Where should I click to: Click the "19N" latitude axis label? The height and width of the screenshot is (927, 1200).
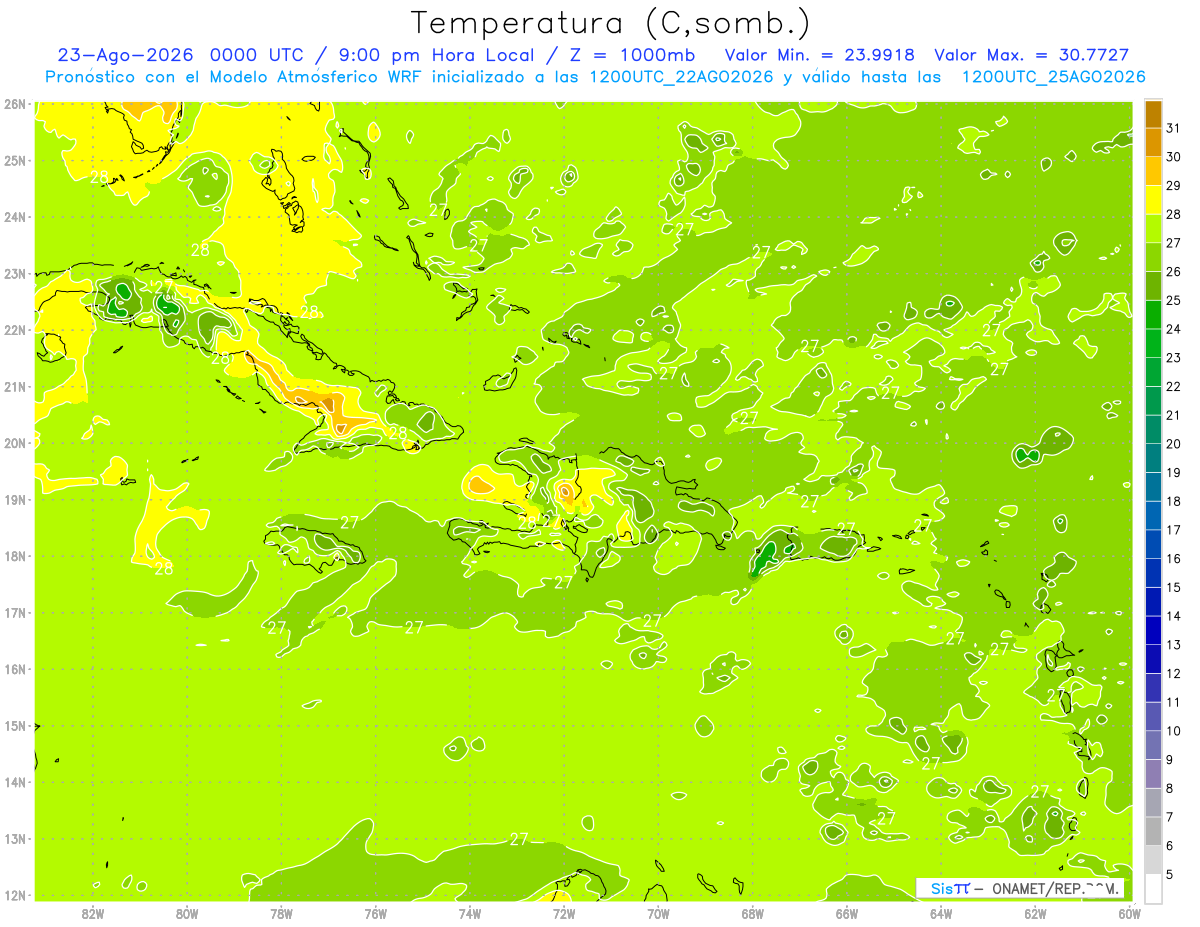14,500
